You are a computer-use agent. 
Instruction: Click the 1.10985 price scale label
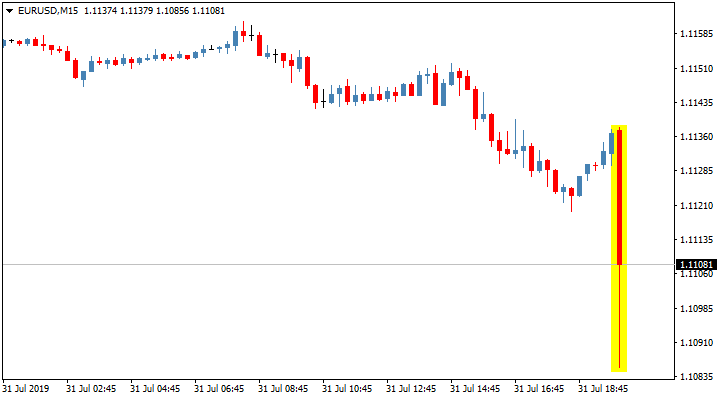pyautogui.click(x=697, y=308)
